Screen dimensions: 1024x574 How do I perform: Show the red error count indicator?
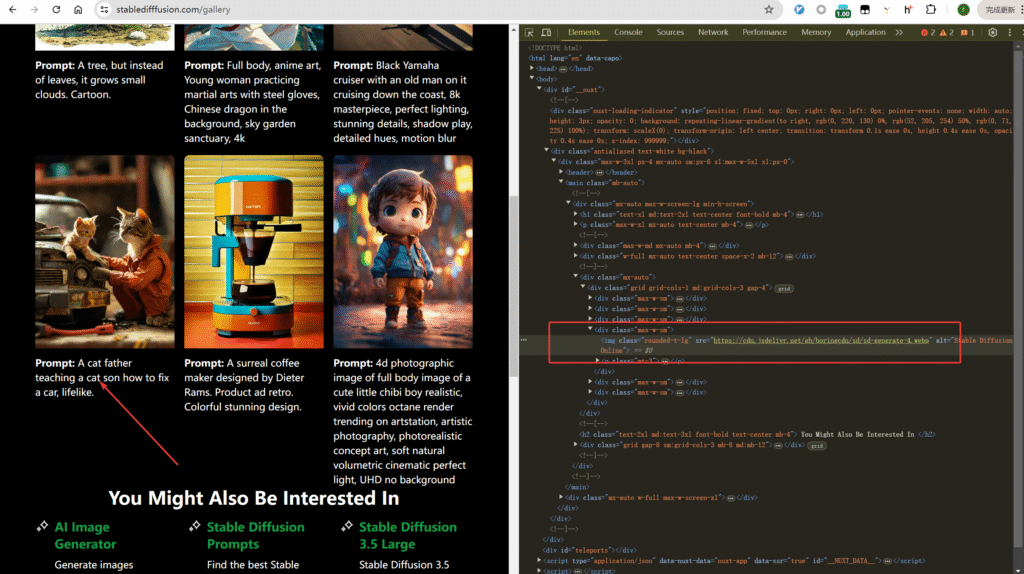pos(927,32)
